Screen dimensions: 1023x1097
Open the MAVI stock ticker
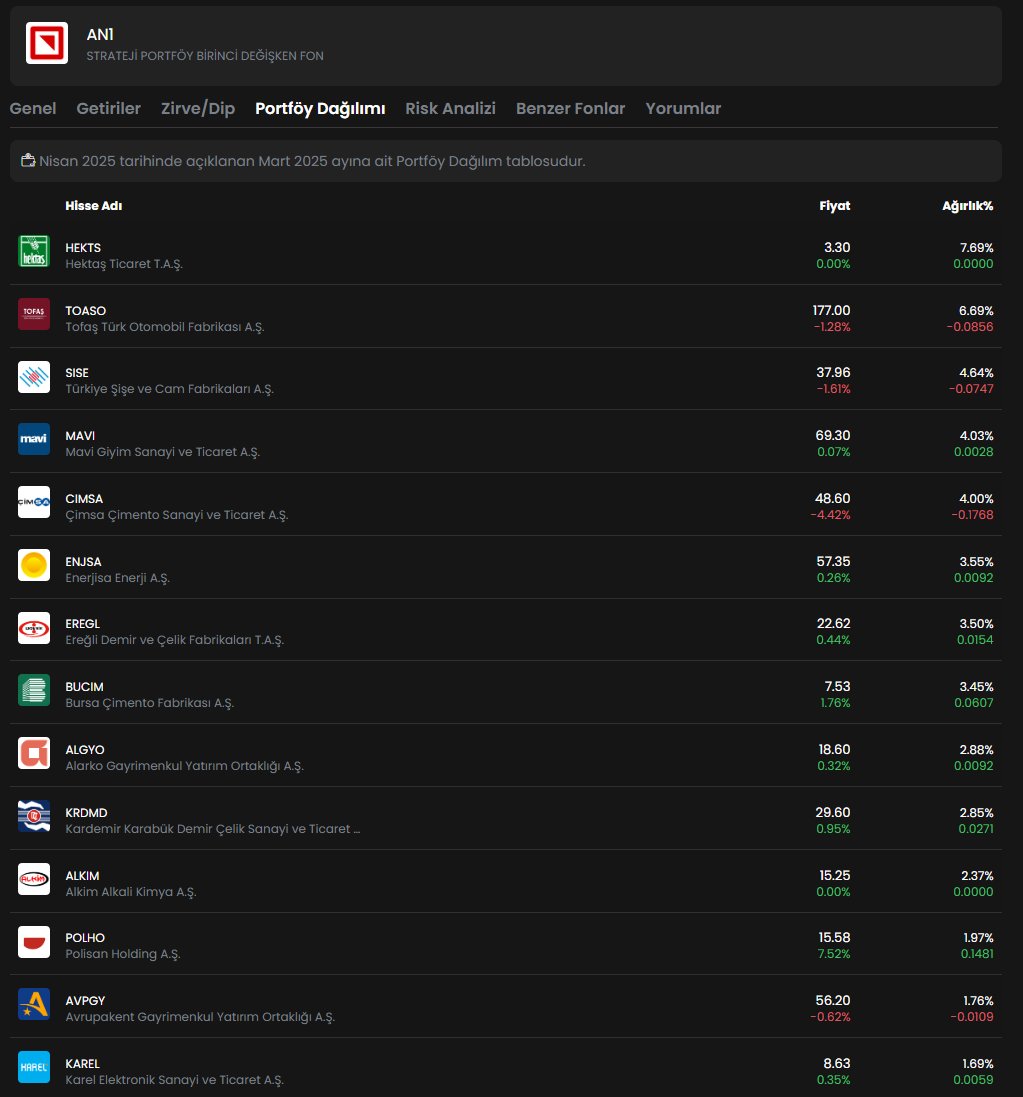pos(80,436)
